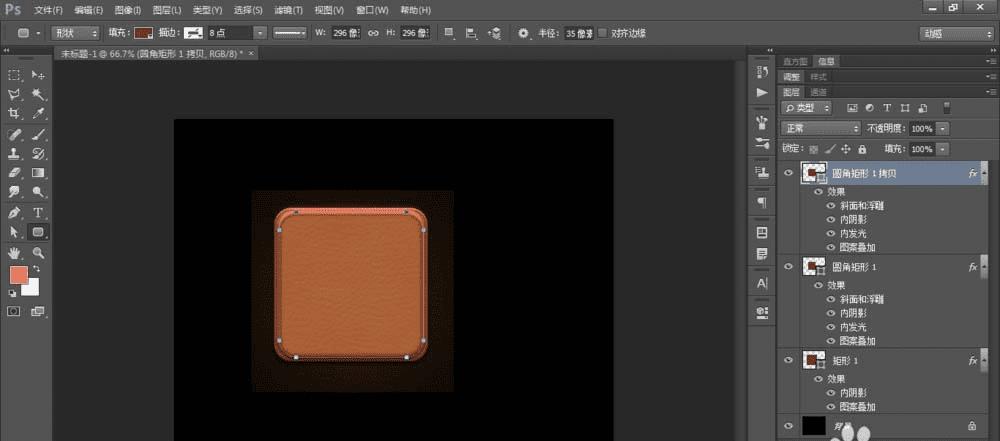This screenshot has width=1000, height=441.
Task: Open shape geometry options gear
Action: pyautogui.click(x=523, y=33)
